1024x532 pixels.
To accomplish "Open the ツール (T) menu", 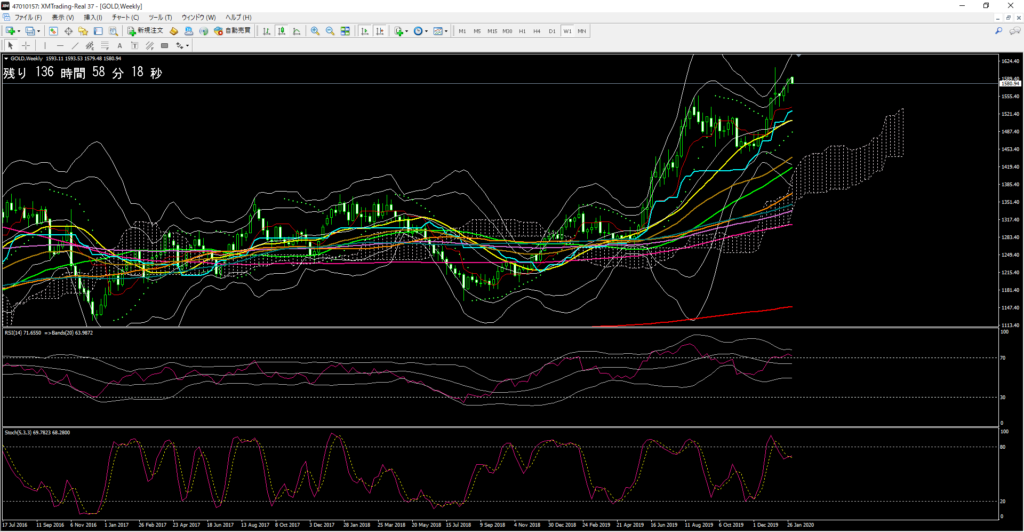I will (x=160, y=18).
